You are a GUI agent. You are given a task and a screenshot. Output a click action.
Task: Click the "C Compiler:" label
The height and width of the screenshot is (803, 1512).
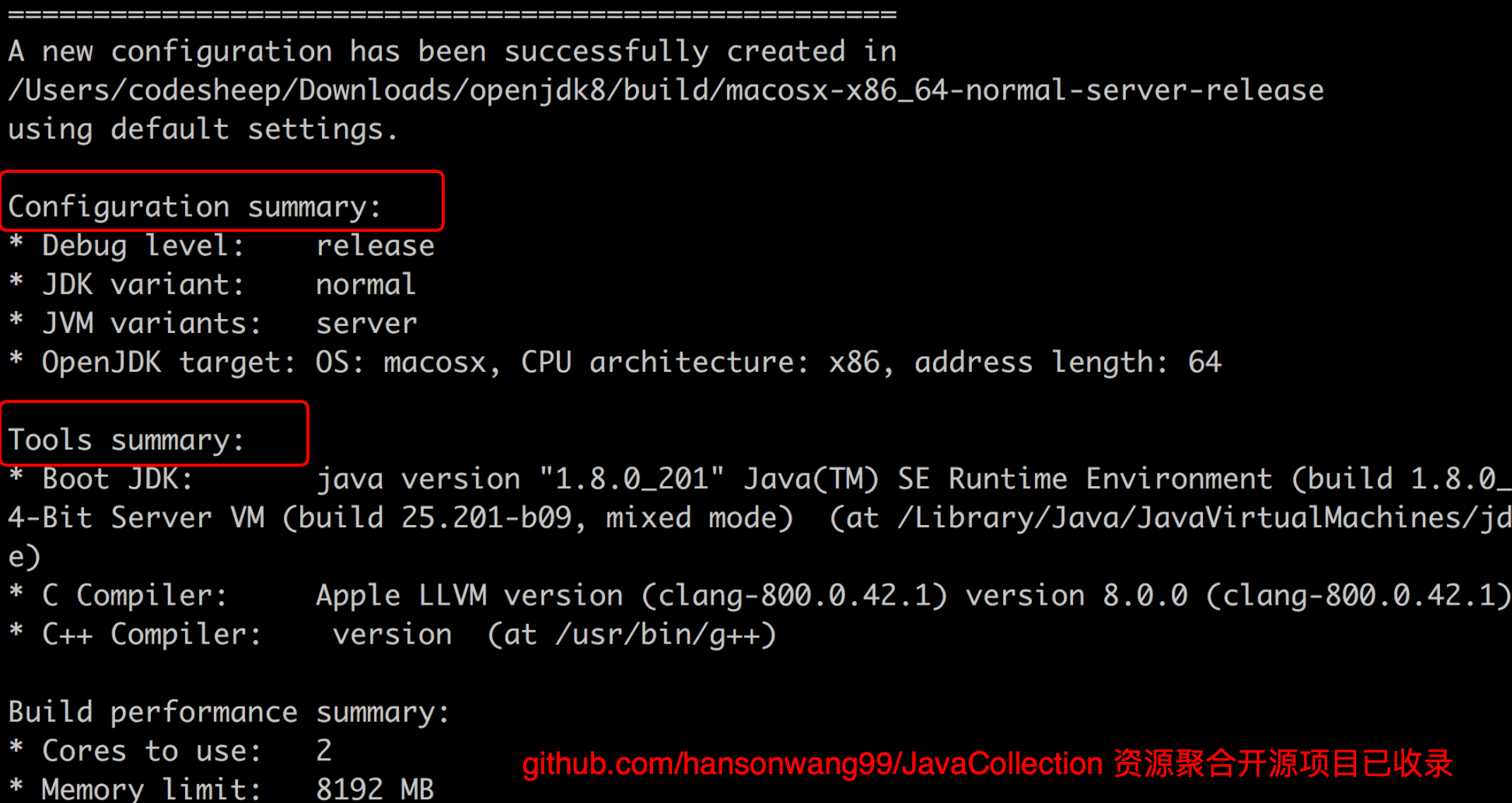coord(134,595)
